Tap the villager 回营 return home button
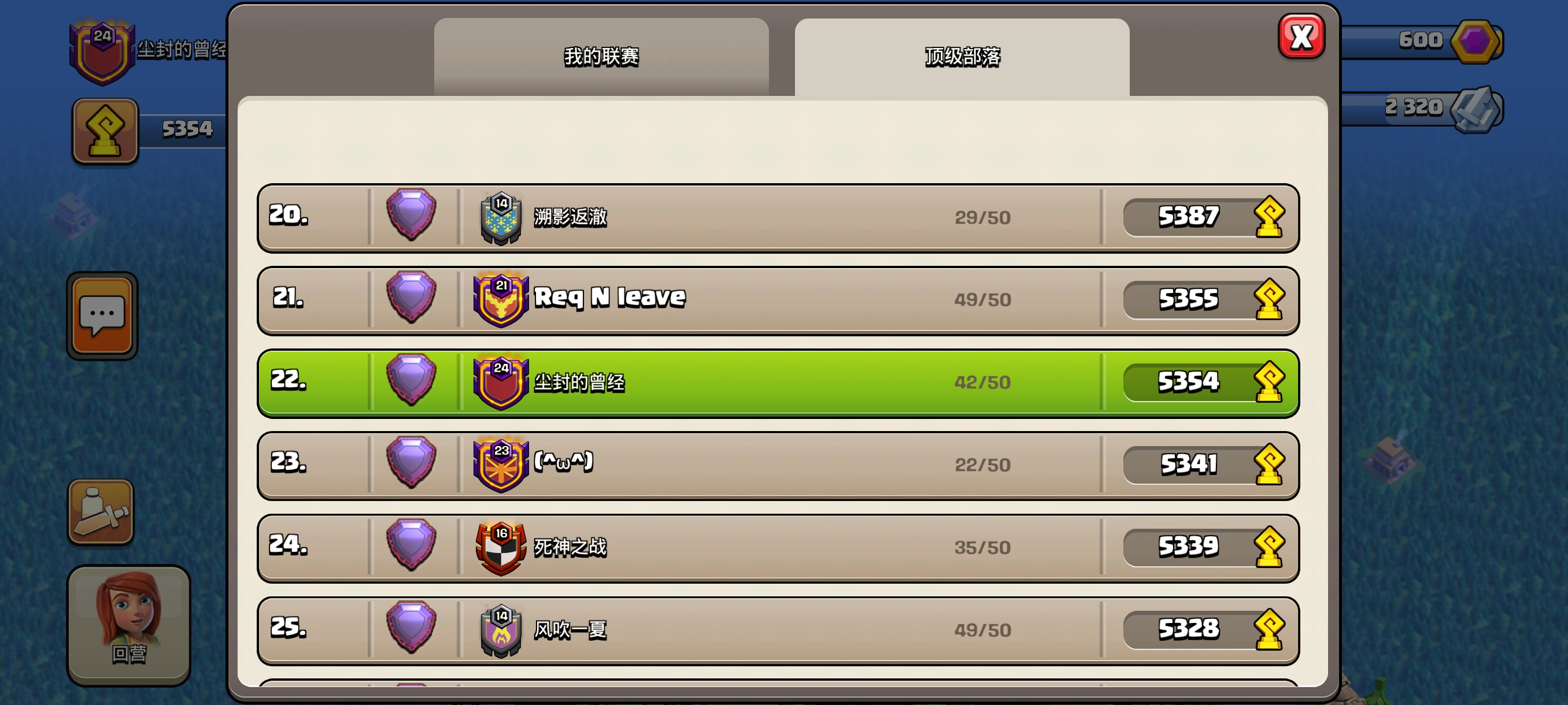 tap(128, 625)
